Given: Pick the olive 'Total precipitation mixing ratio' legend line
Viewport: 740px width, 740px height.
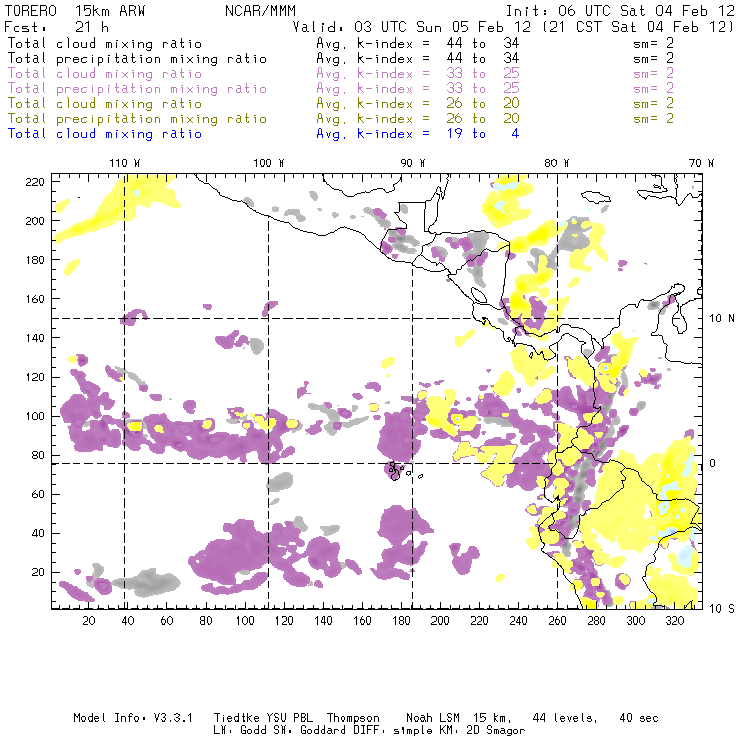Looking at the screenshot, I should 137,119.
